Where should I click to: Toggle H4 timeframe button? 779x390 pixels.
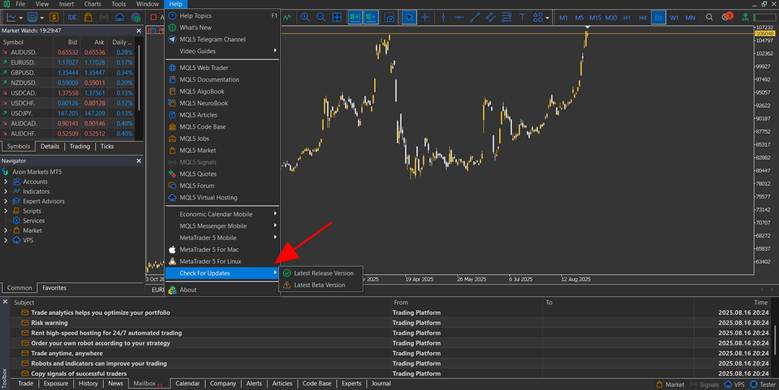[643, 18]
